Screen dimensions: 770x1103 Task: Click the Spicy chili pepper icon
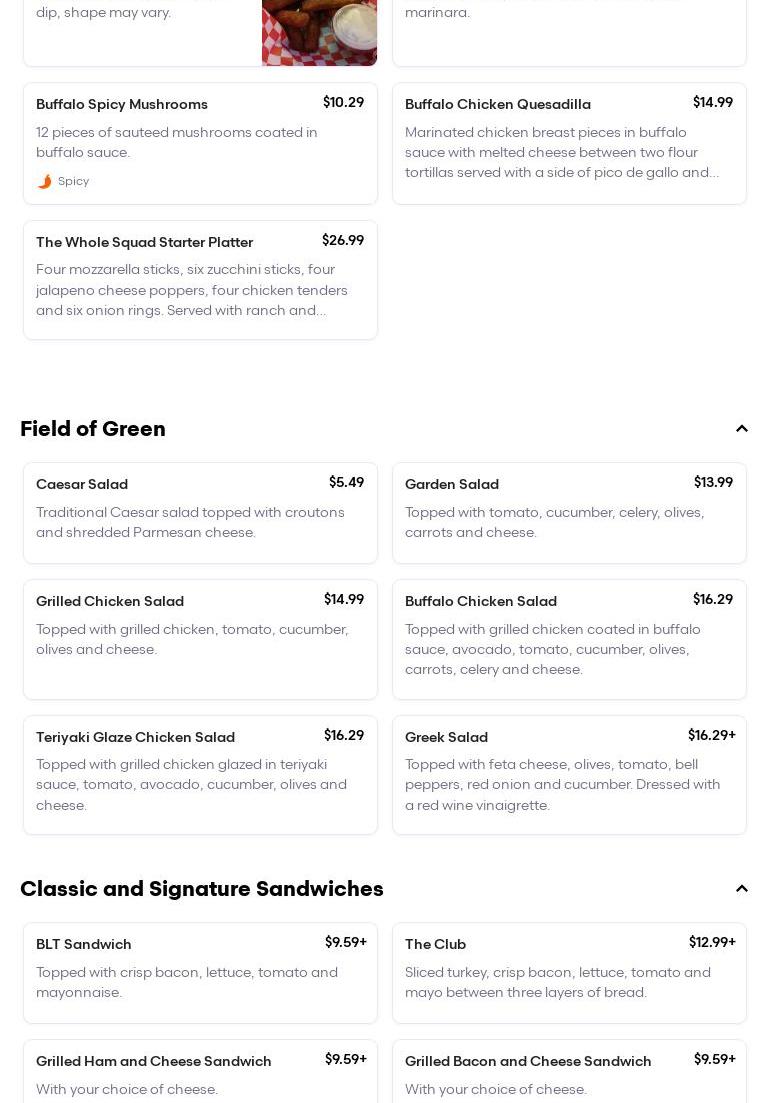tap(44, 181)
